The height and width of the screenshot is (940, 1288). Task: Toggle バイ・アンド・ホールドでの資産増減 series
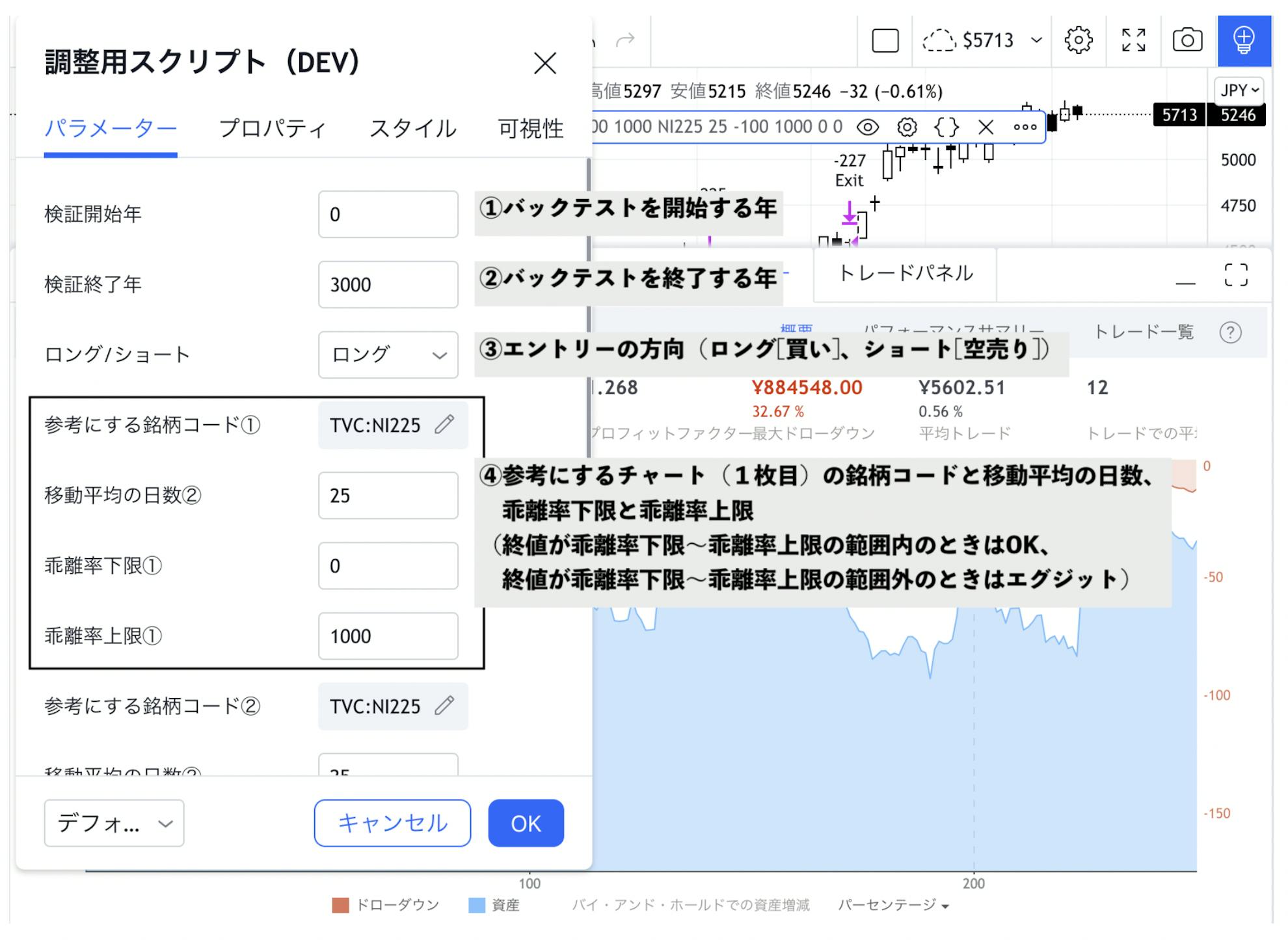coord(691,905)
